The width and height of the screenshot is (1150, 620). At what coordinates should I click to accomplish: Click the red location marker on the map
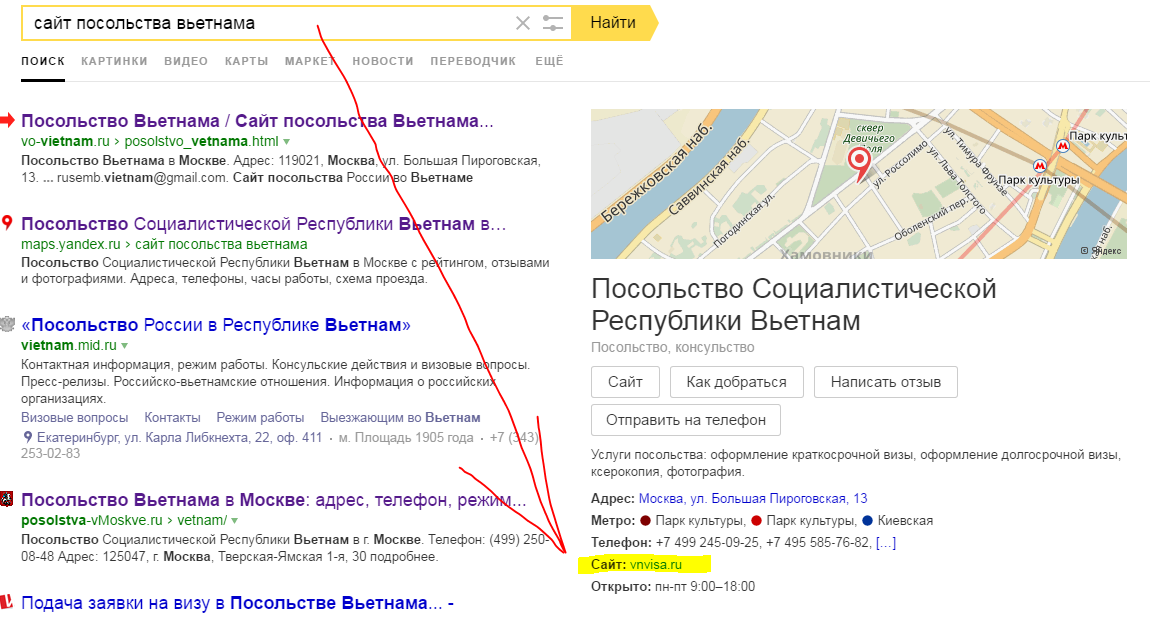pyautogui.click(x=859, y=163)
